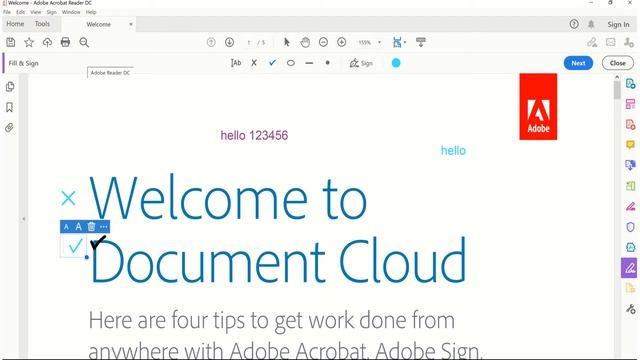This screenshot has width=640, height=360.
Task: Expand the Welcome tab dropdown arrow
Action: tap(131, 24)
